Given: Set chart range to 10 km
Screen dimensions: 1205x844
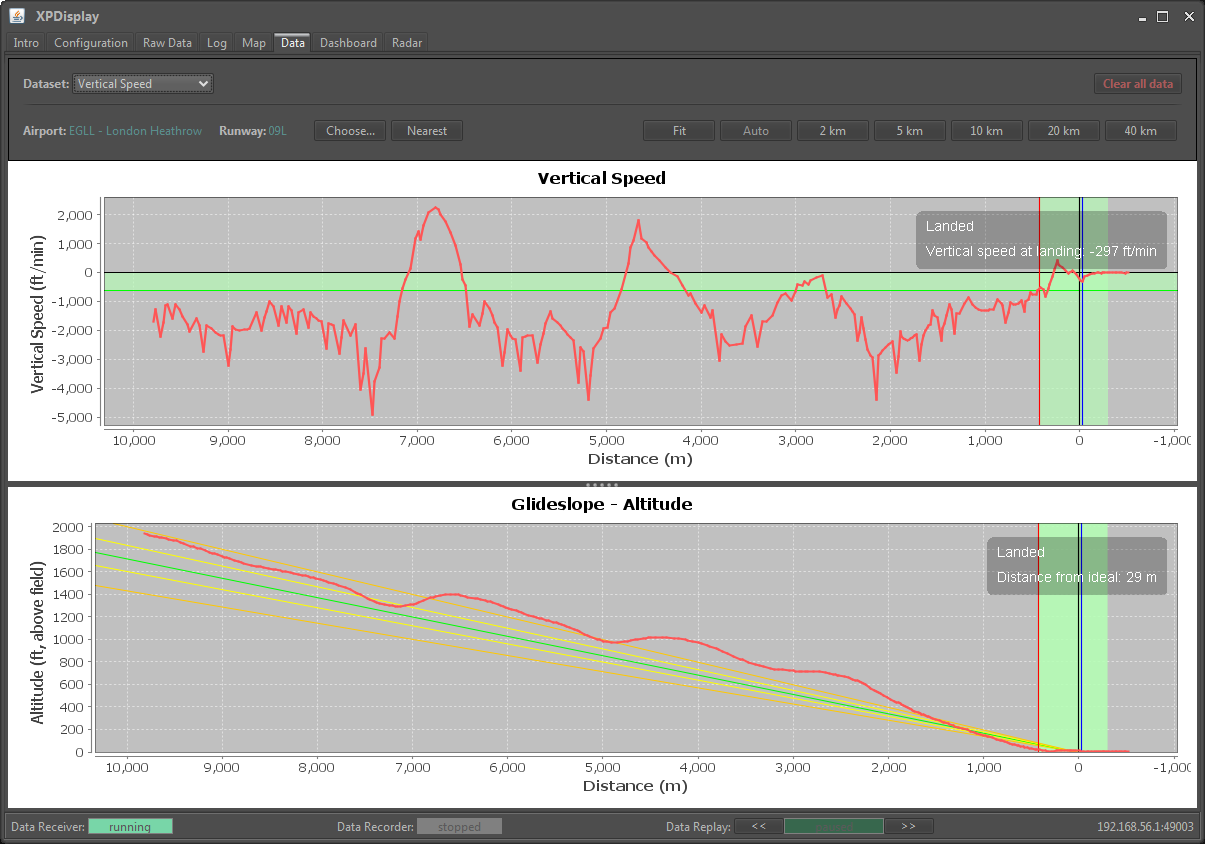Looking at the screenshot, I should (986, 131).
